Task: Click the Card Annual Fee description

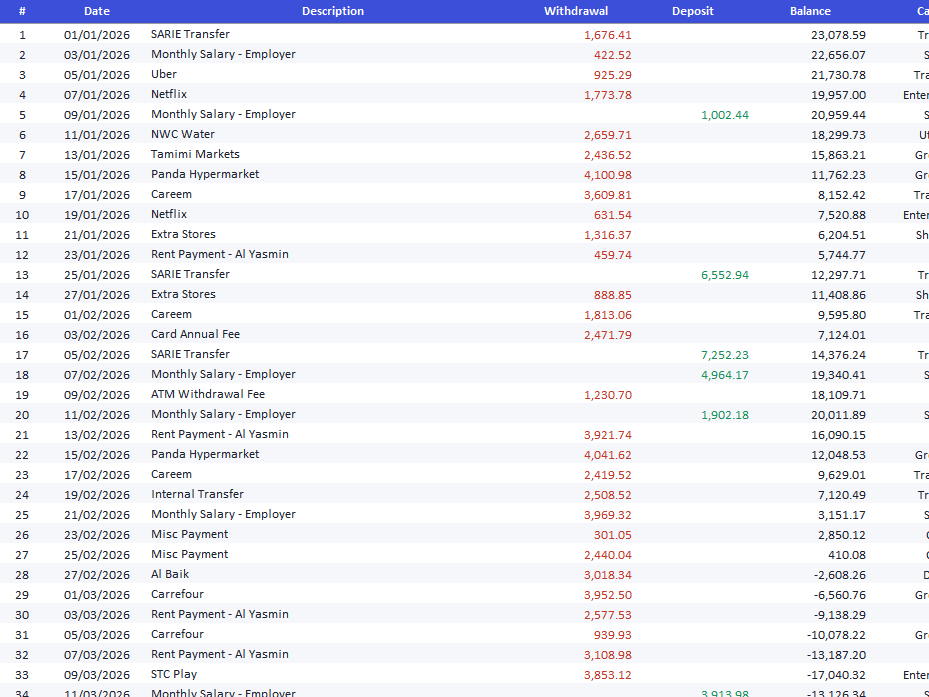Action: click(x=195, y=334)
